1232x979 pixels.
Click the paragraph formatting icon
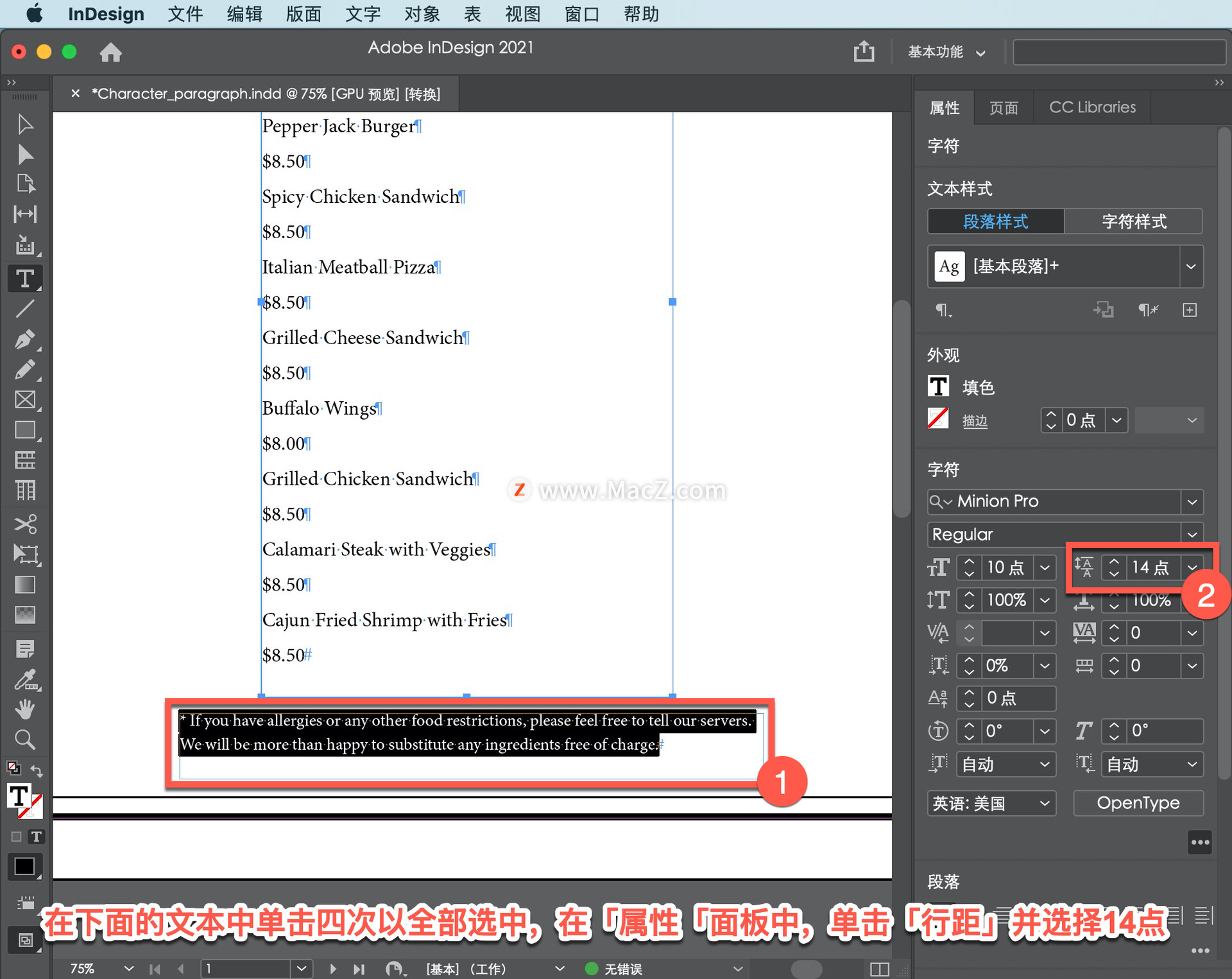click(938, 313)
